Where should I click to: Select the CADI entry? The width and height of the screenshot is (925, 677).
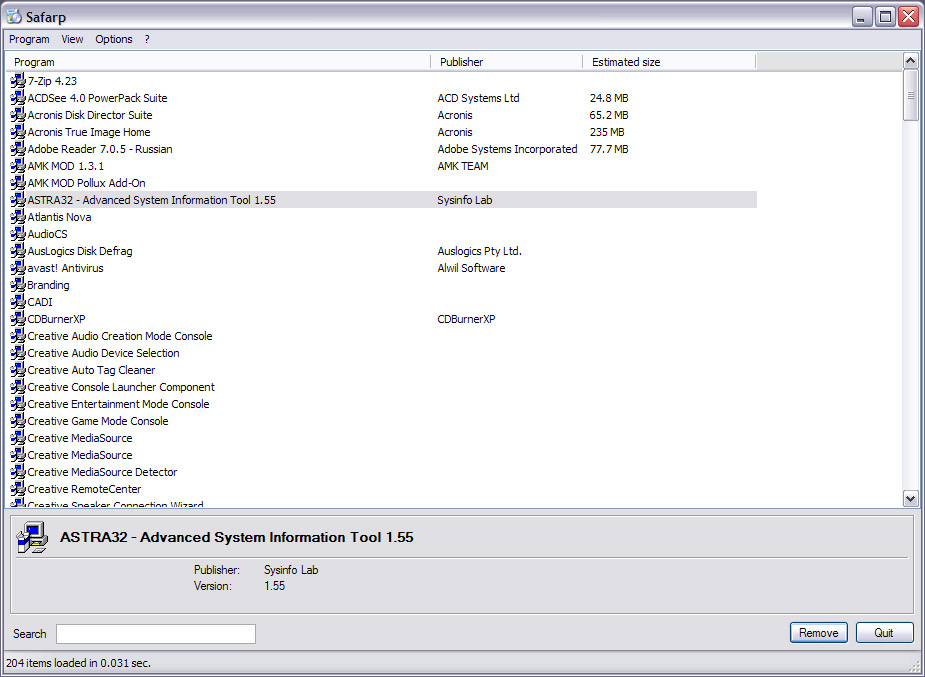tap(40, 302)
